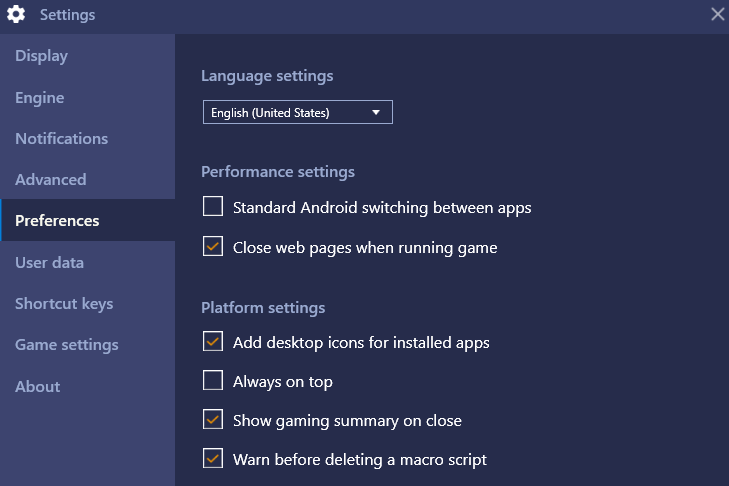
Task: Uncheck Close web pages when running game
Action: point(213,246)
